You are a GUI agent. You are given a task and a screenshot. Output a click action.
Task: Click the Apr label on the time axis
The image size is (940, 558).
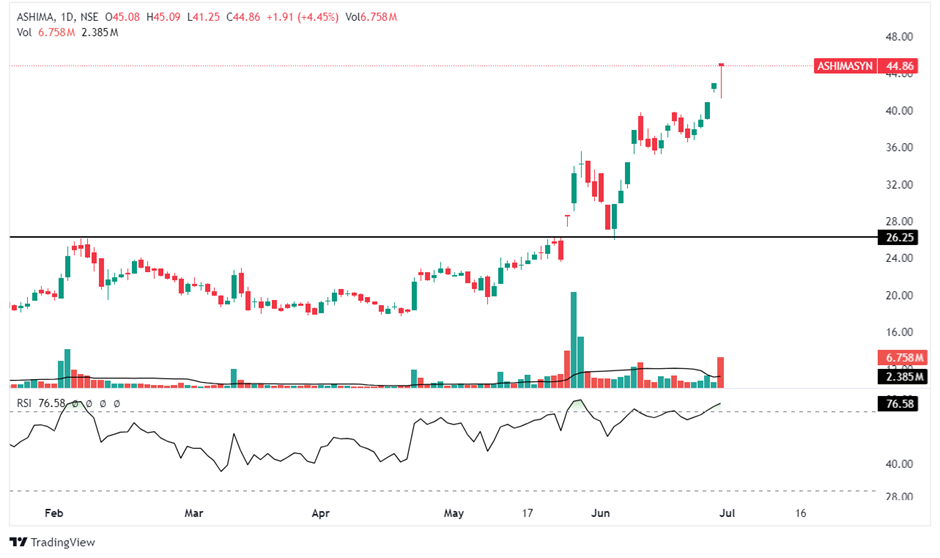321,513
